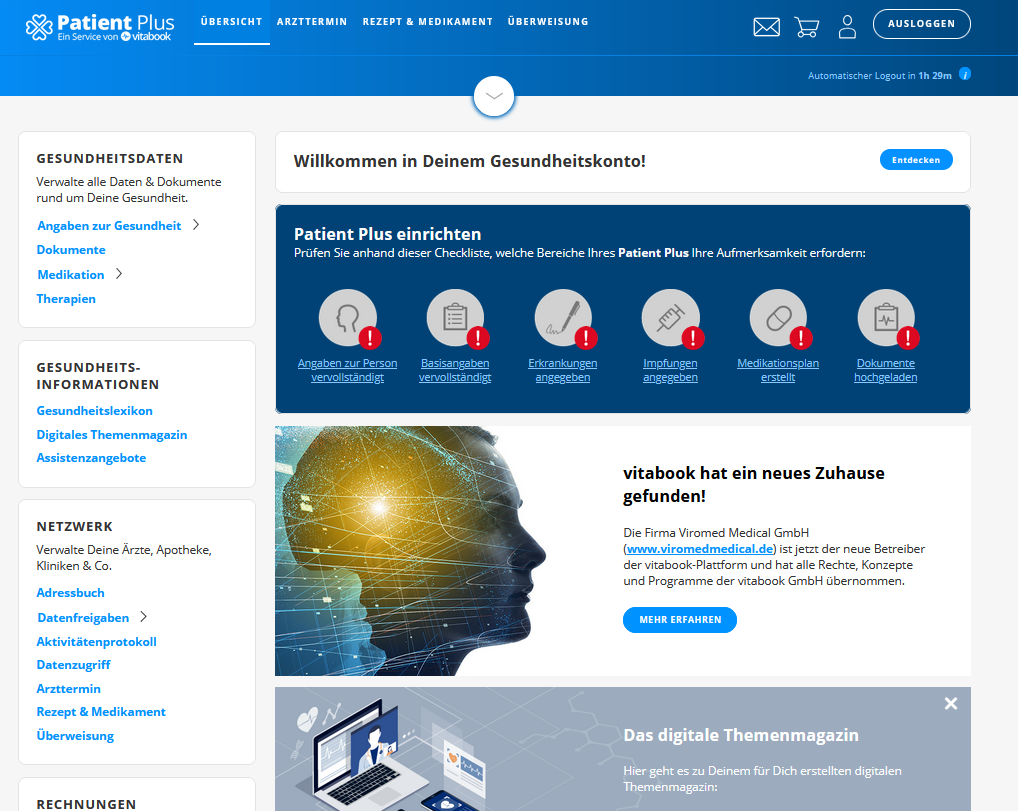
Task: Open Rezept & Medikament in Netzwerk panel
Action: (x=101, y=712)
